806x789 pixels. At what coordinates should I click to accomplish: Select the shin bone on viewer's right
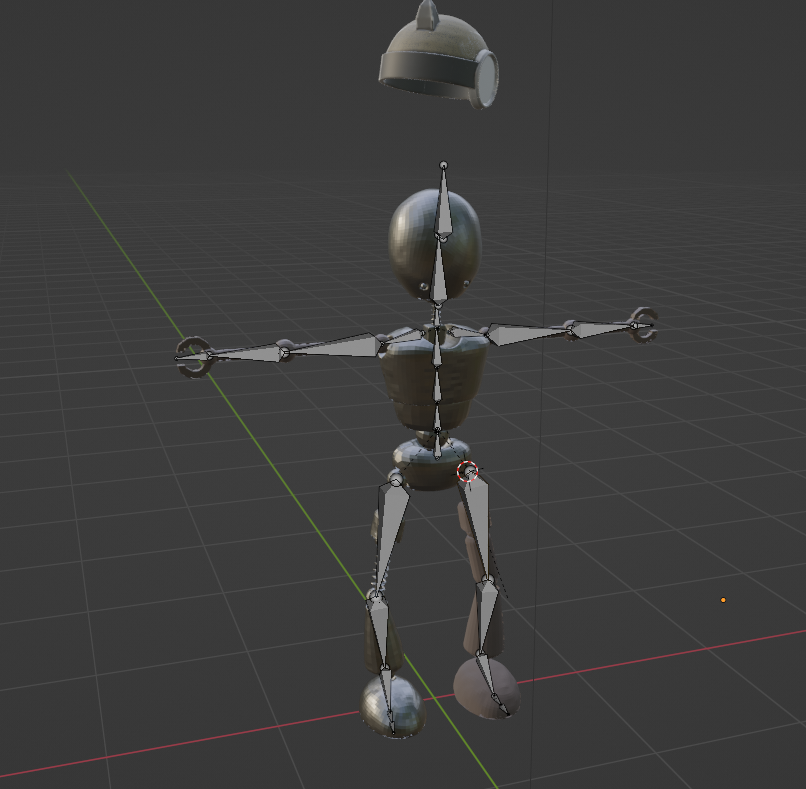point(486,617)
